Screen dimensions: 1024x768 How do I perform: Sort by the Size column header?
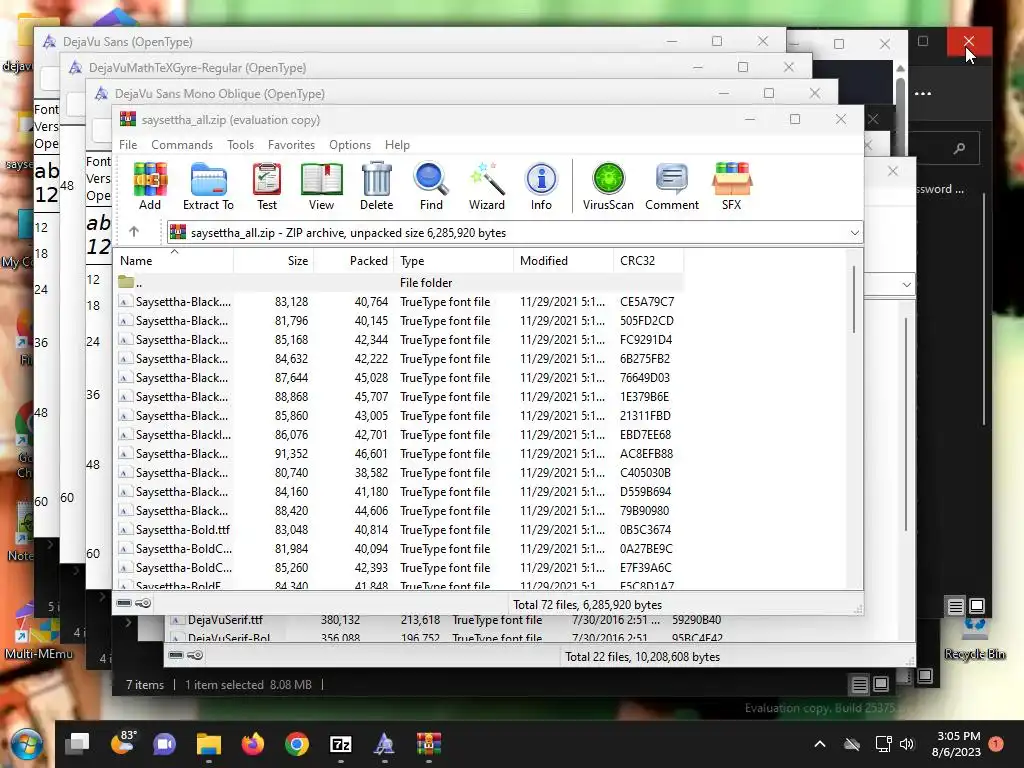(x=274, y=261)
